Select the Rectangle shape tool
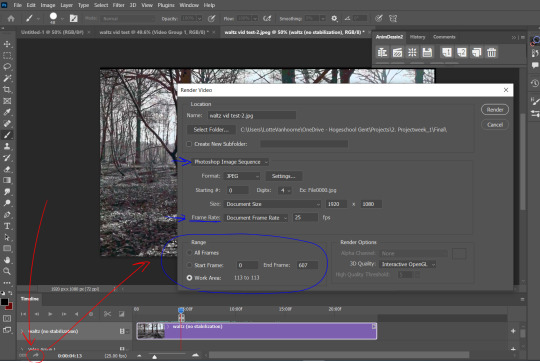Viewport: 540px width, 363px height. [7, 248]
